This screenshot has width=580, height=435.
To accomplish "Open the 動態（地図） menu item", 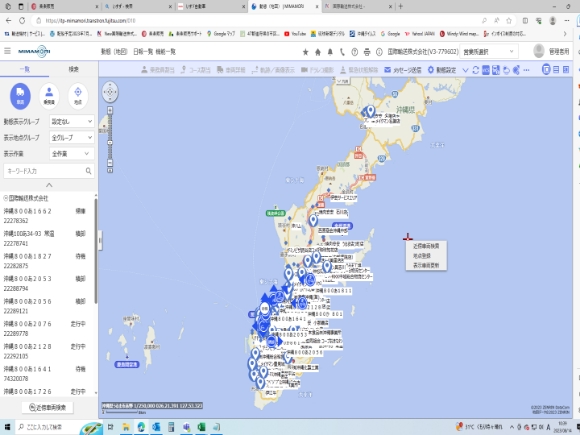I will coord(114,52).
